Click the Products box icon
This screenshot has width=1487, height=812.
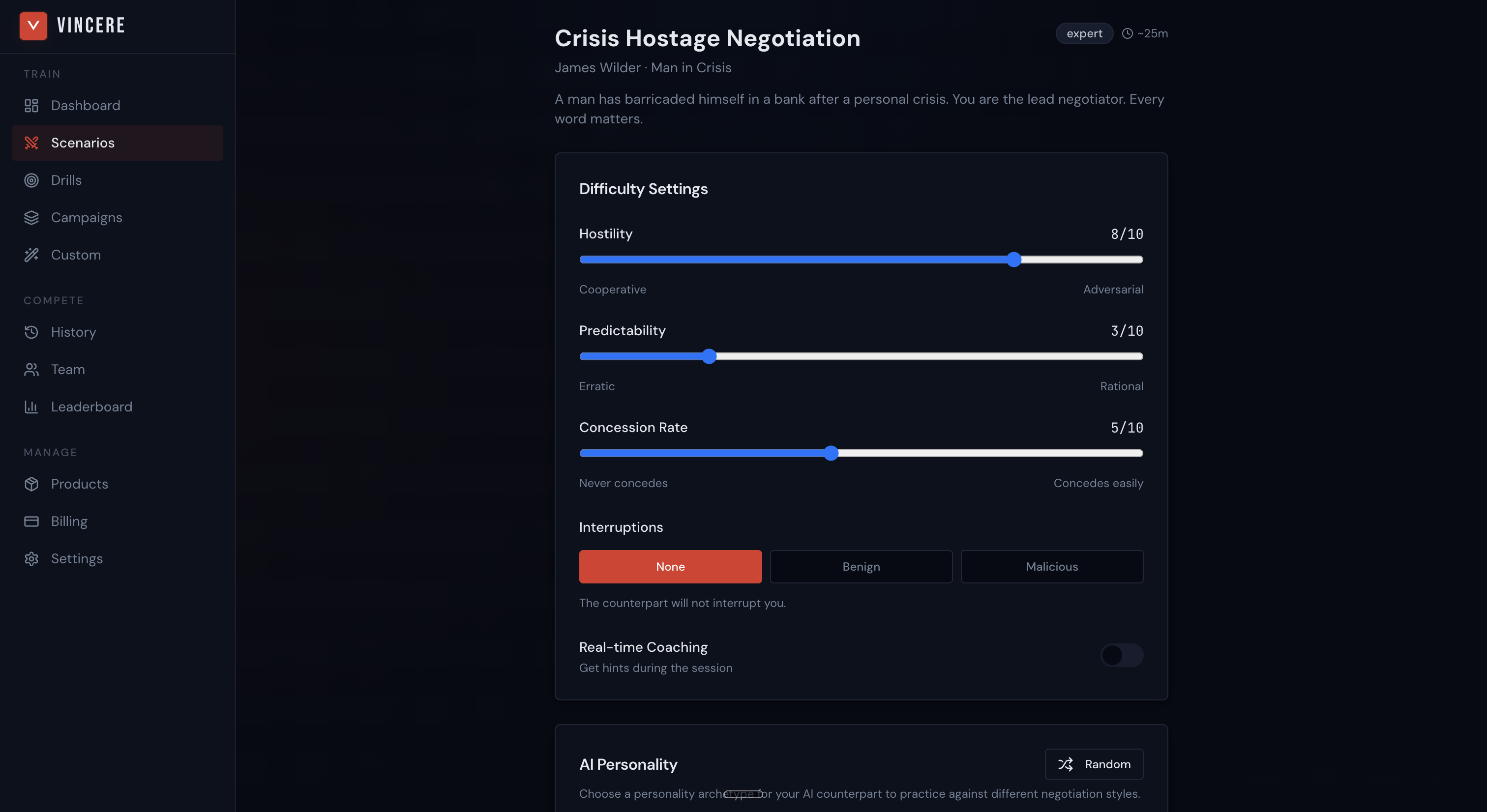point(31,484)
